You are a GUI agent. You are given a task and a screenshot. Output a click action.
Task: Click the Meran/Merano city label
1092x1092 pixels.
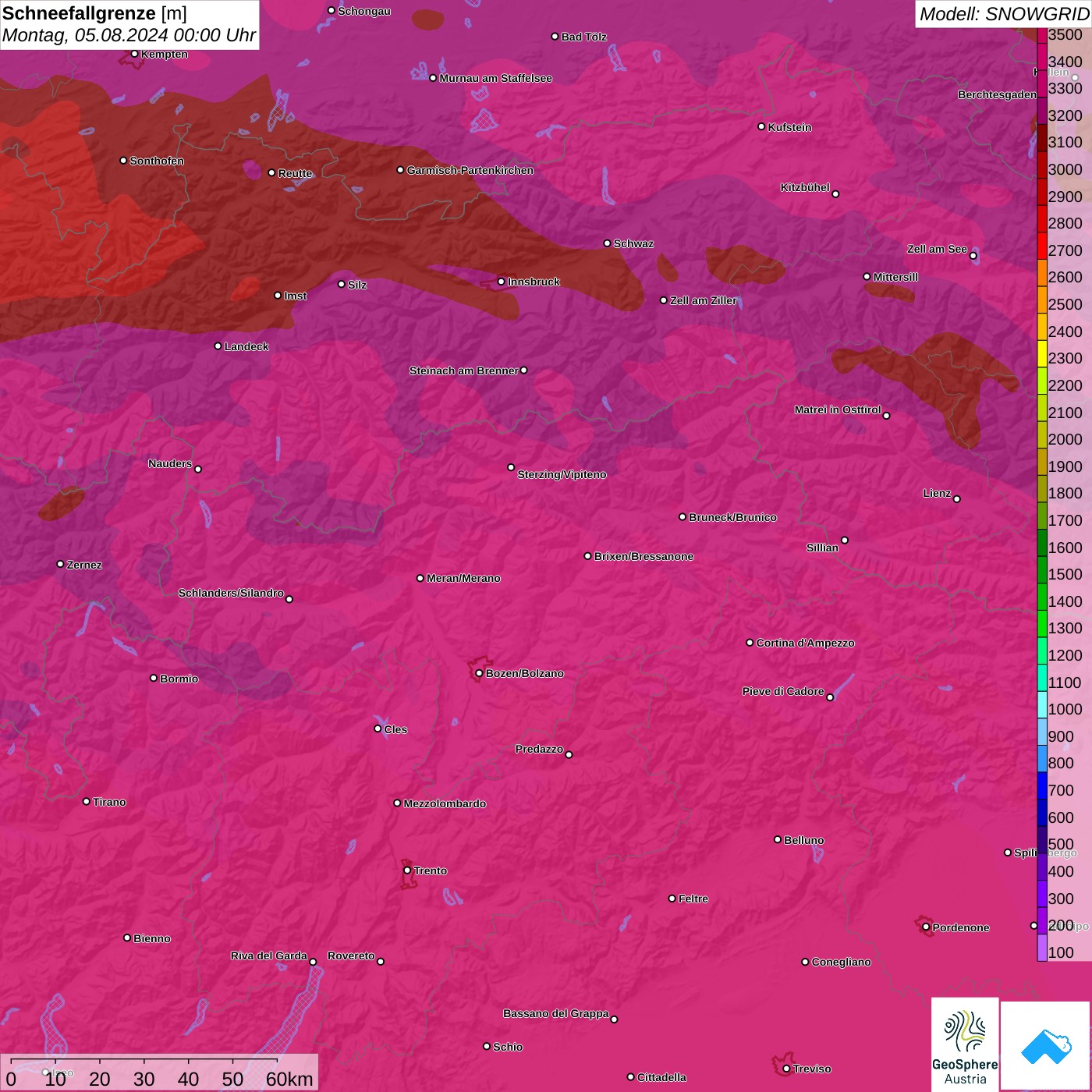point(463,578)
